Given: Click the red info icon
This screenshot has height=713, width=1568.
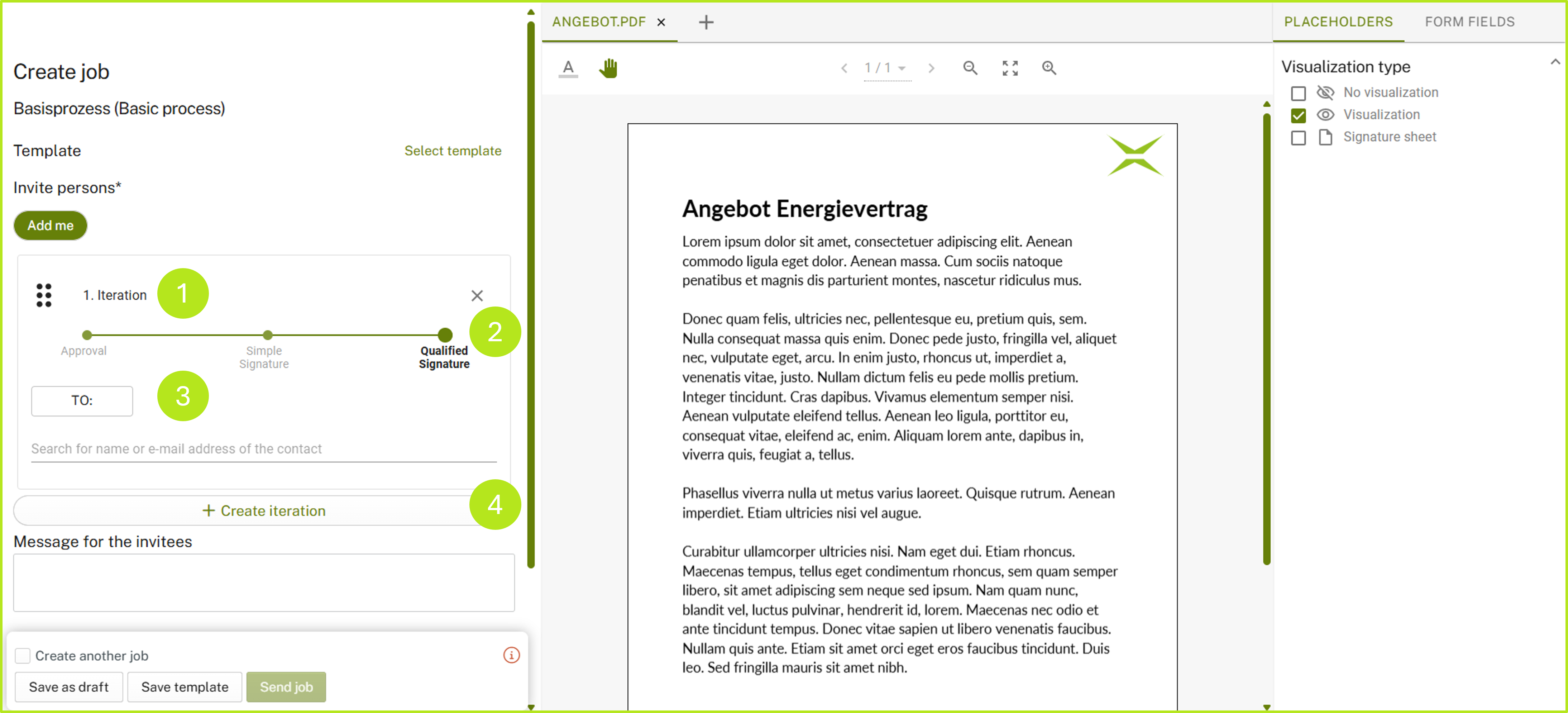Looking at the screenshot, I should coord(511,655).
